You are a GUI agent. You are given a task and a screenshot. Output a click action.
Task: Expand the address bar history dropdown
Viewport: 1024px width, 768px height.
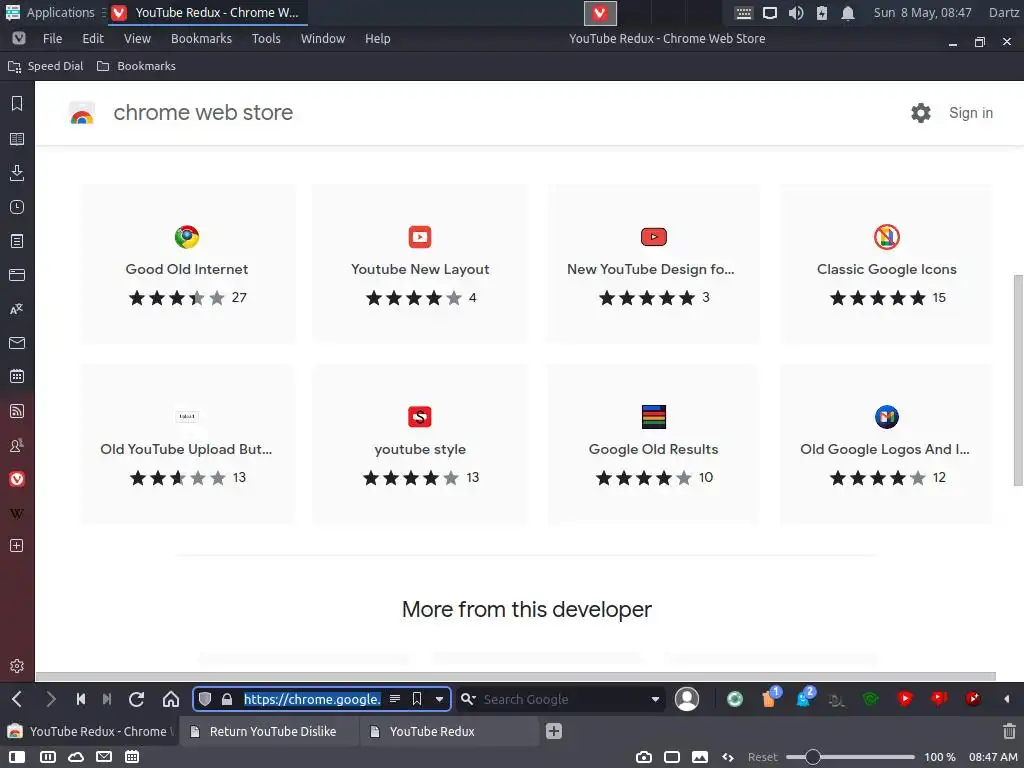pyautogui.click(x=440, y=699)
